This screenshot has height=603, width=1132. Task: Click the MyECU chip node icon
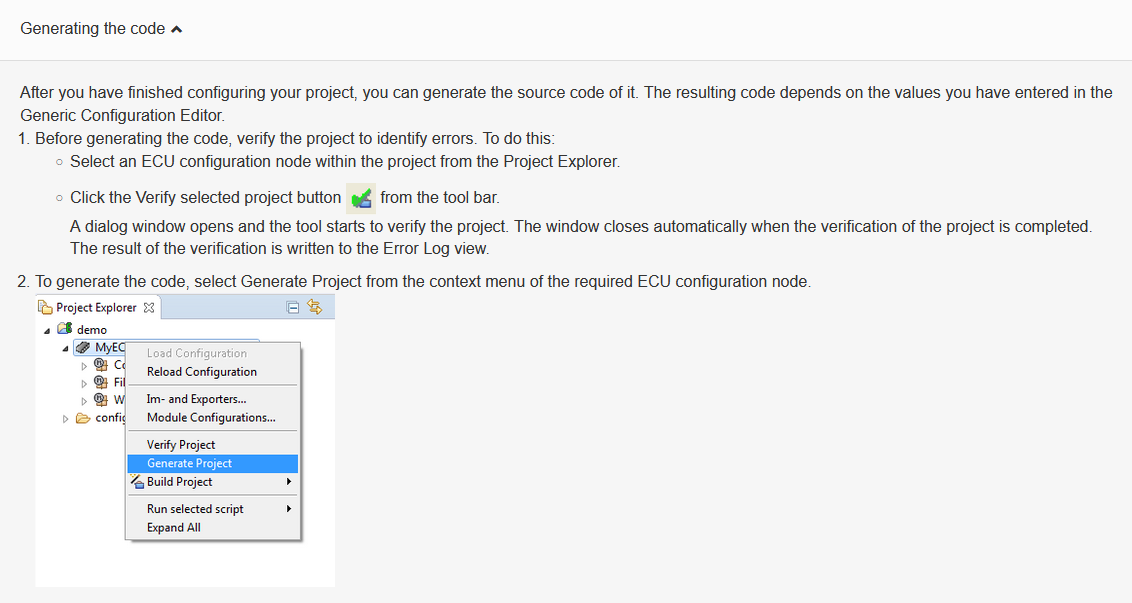point(83,347)
